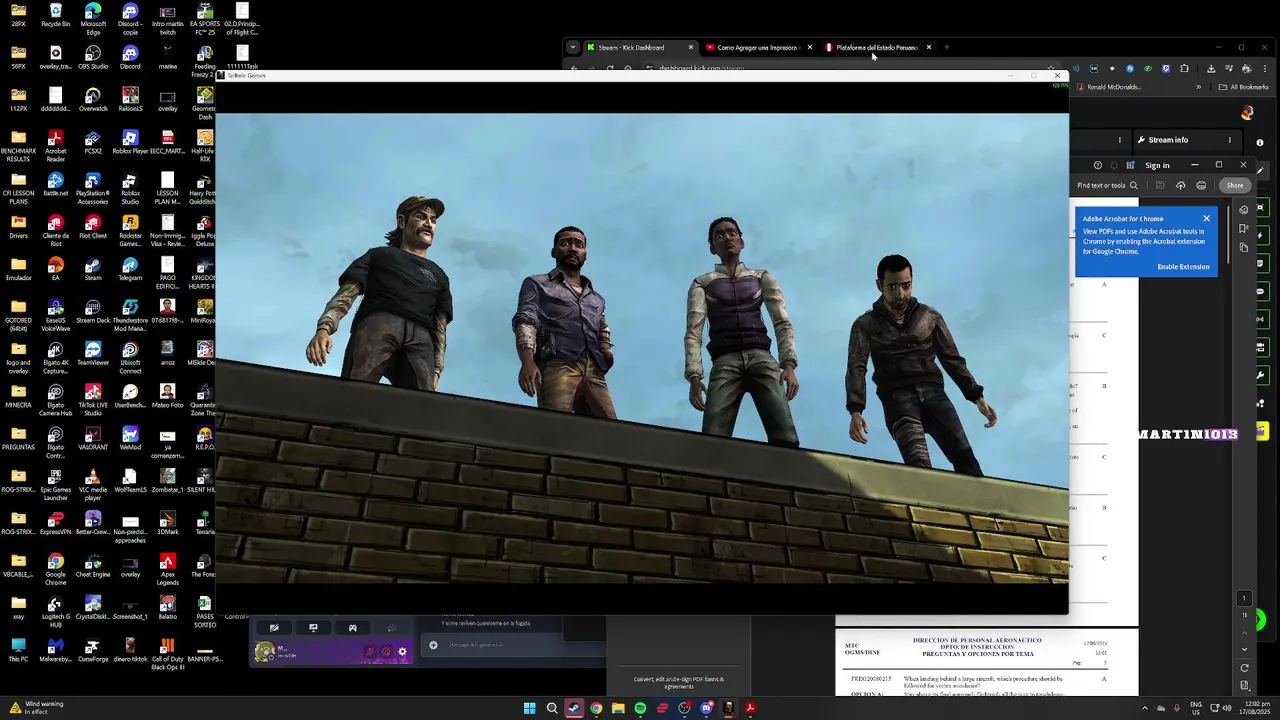Open the 3DMark desktop shortcut
The image size is (1280, 720).
(x=167, y=523)
